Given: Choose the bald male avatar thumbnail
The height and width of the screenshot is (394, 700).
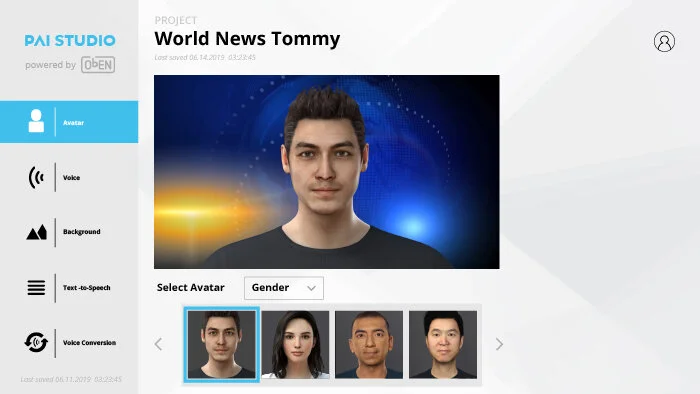Looking at the screenshot, I should click(369, 344).
